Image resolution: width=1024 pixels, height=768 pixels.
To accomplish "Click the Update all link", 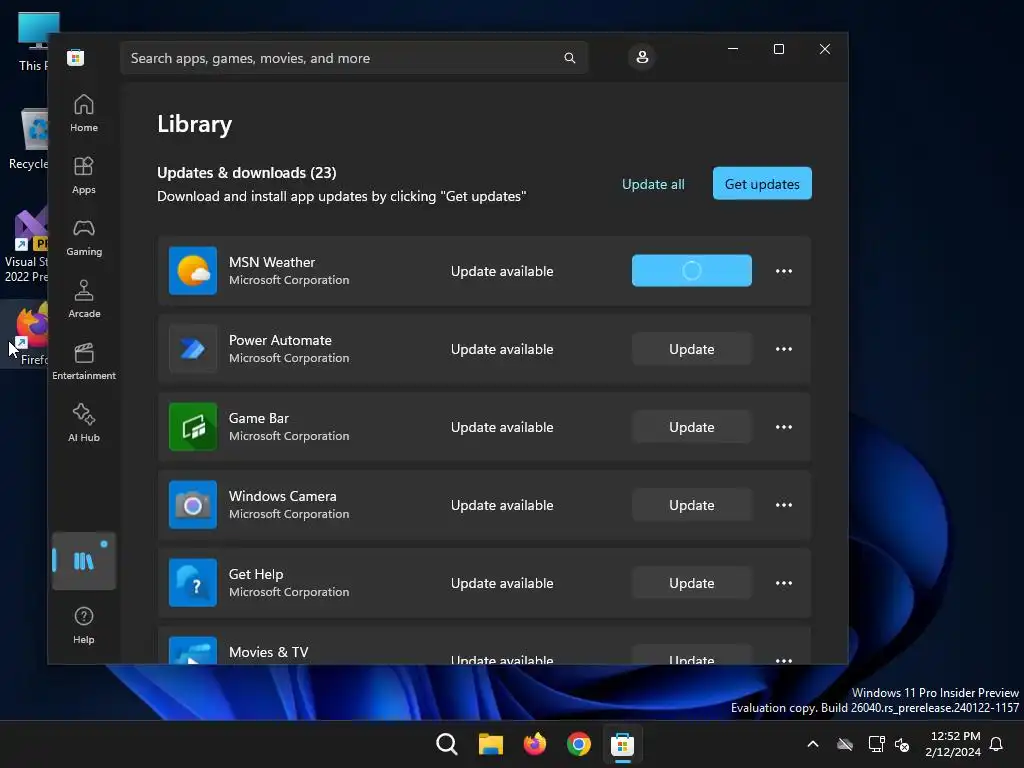I will (x=653, y=184).
